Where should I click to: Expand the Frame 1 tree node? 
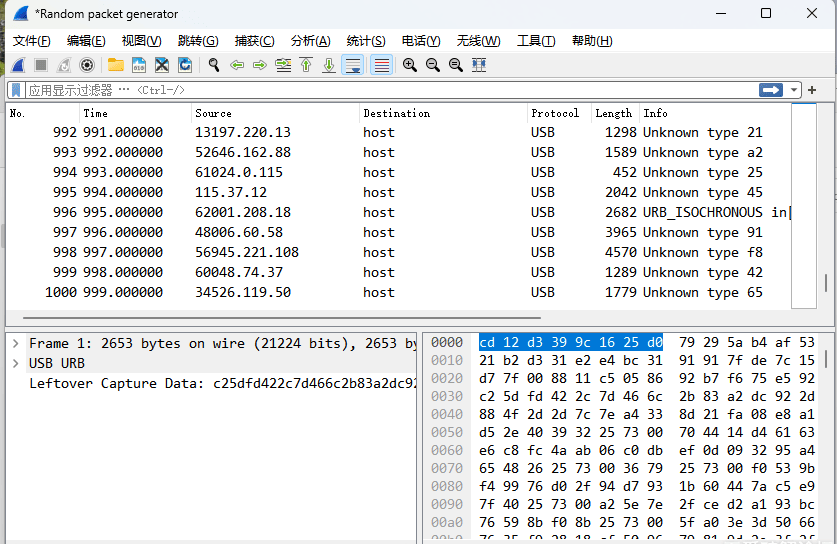click(x=16, y=343)
